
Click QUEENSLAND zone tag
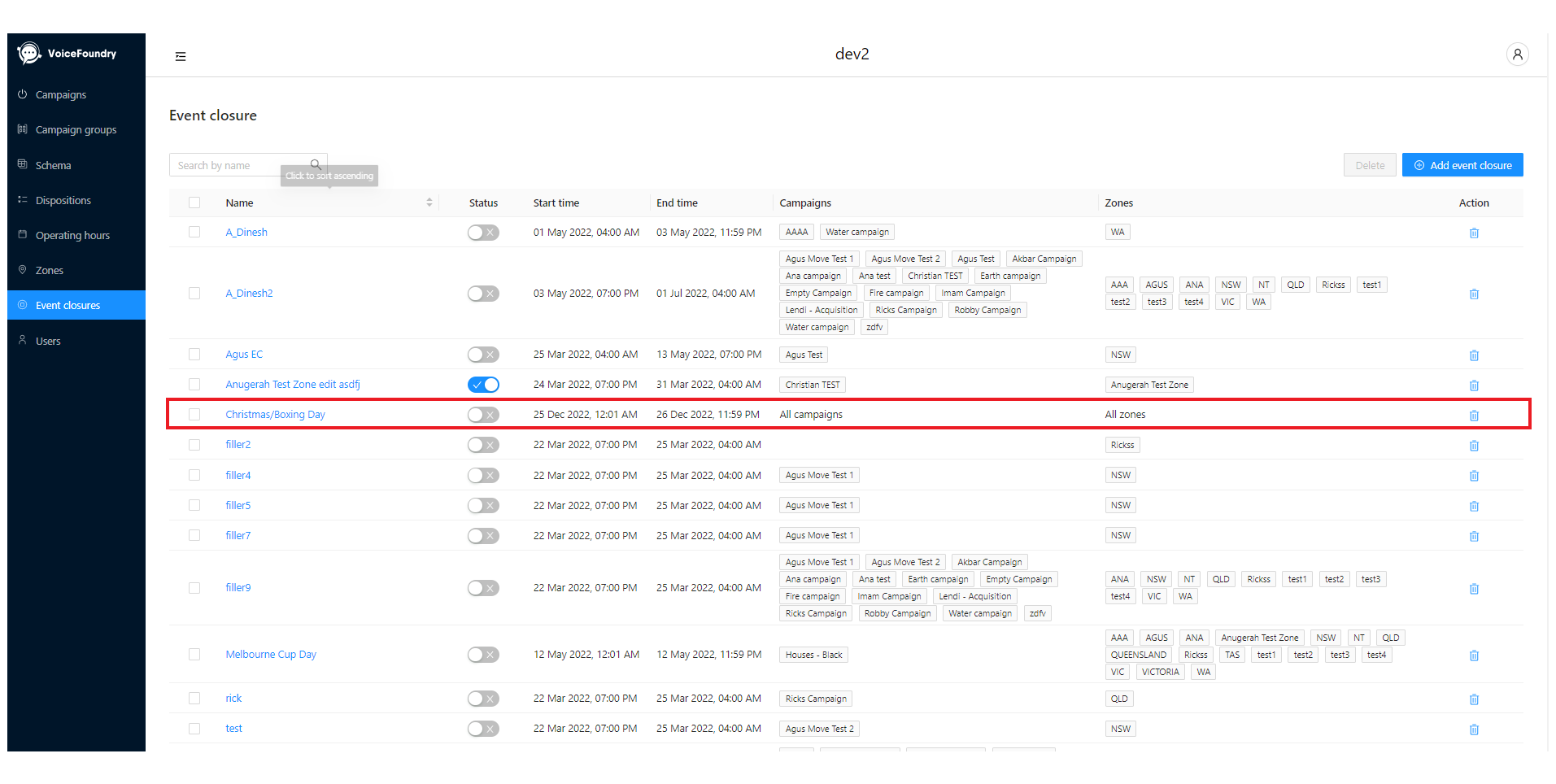pos(1139,655)
